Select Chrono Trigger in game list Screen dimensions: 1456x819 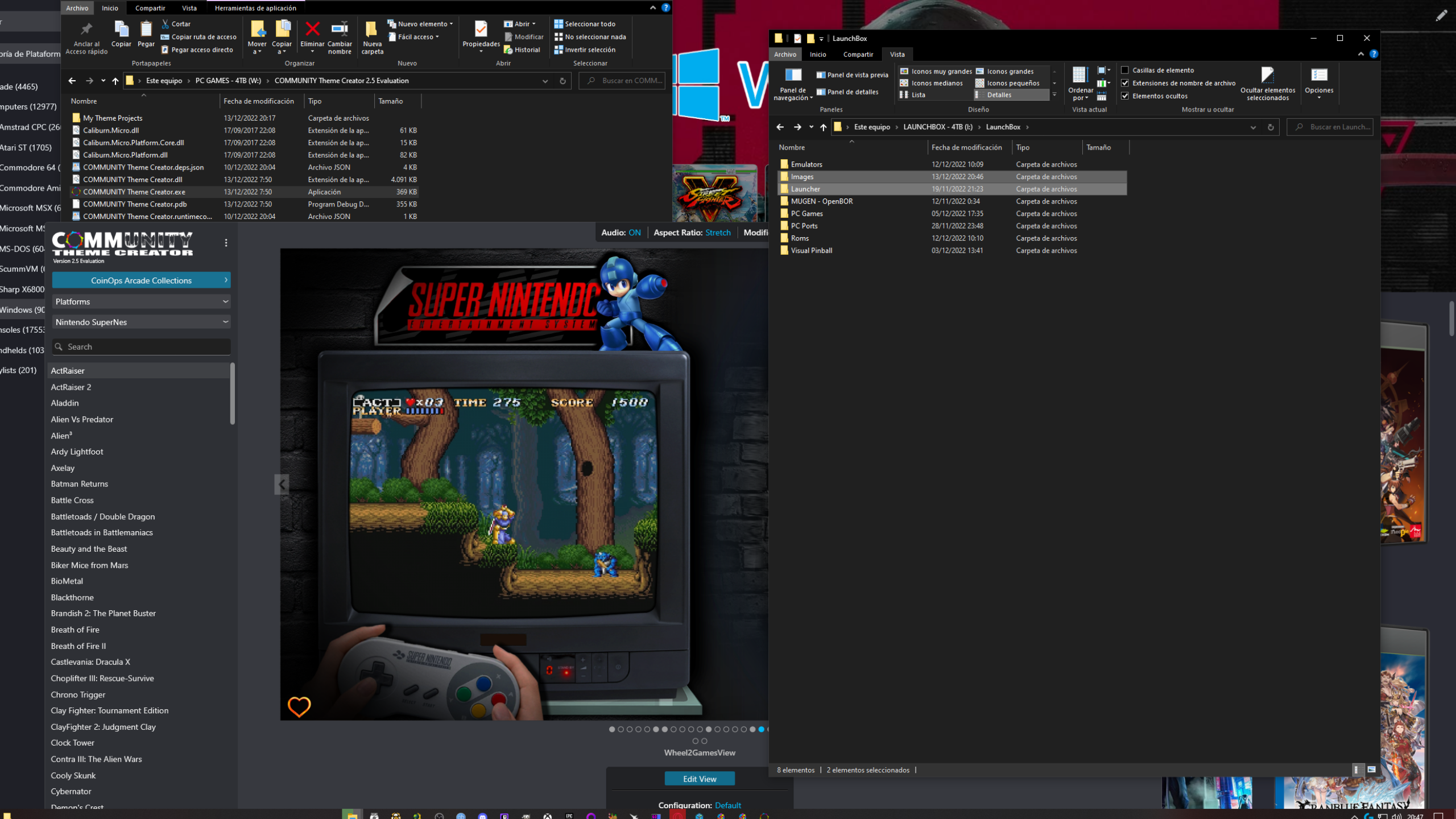[78, 694]
